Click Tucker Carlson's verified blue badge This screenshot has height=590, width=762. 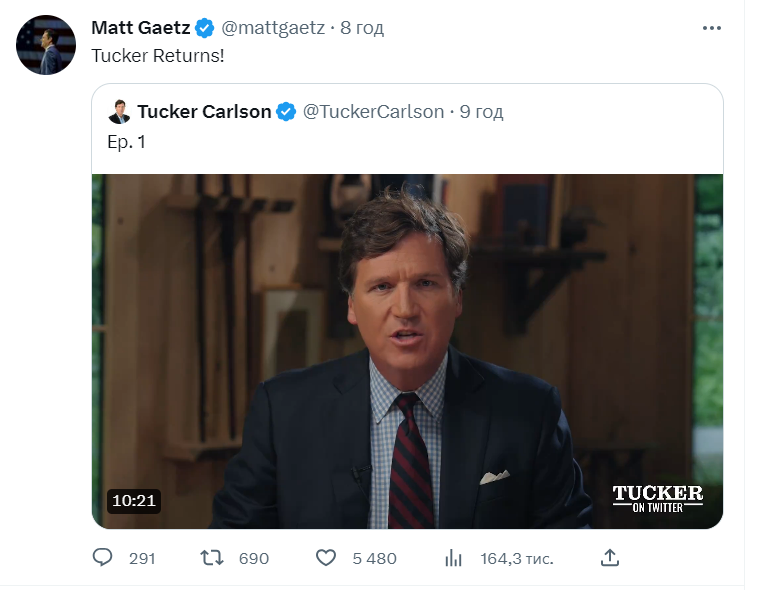coord(286,112)
